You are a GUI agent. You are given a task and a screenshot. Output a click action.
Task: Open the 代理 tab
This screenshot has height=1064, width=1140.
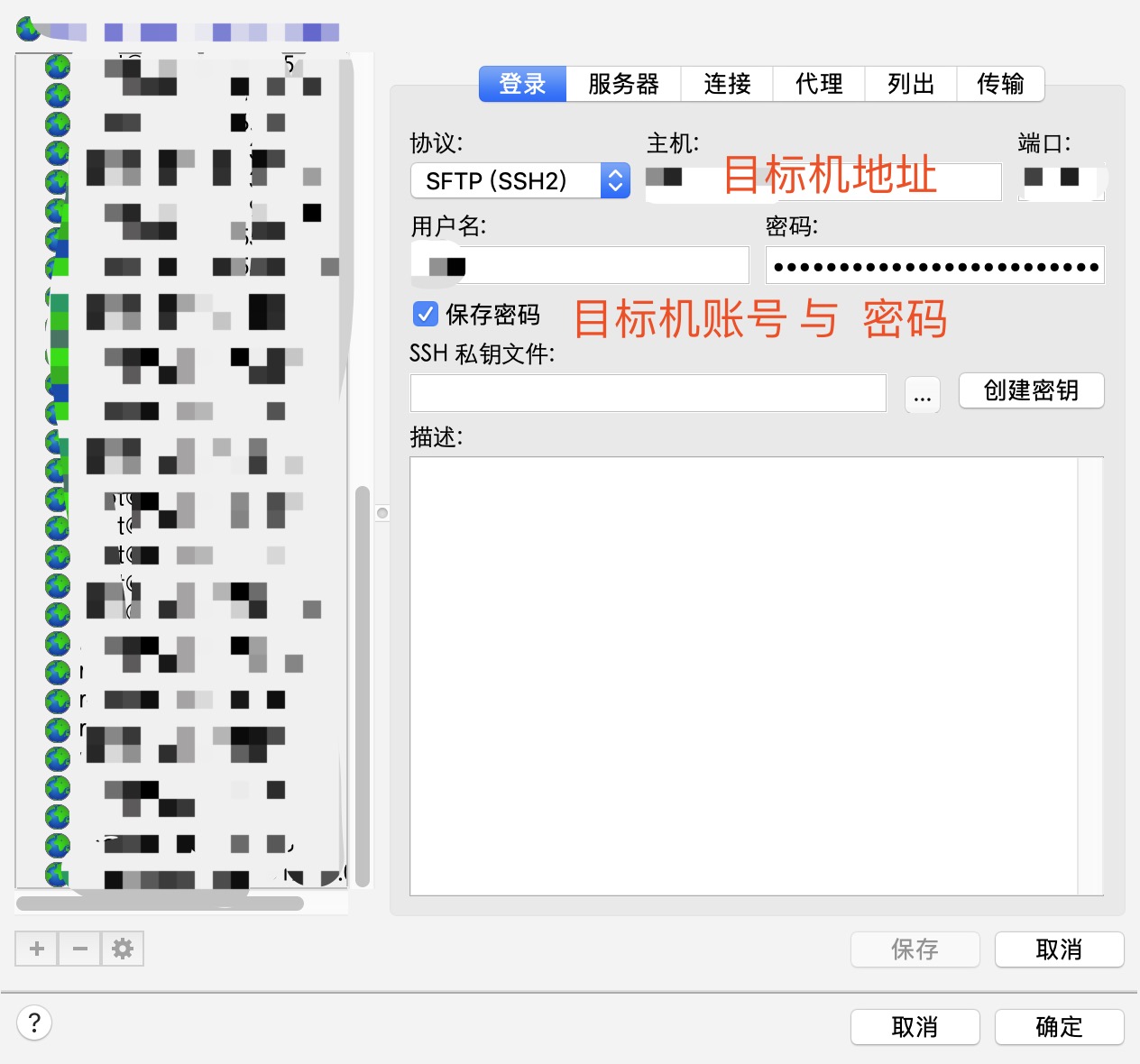[819, 84]
